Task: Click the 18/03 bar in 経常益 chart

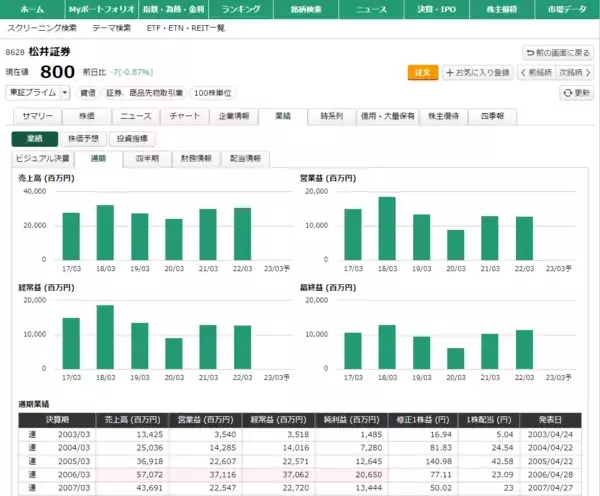Action: coord(105,337)
